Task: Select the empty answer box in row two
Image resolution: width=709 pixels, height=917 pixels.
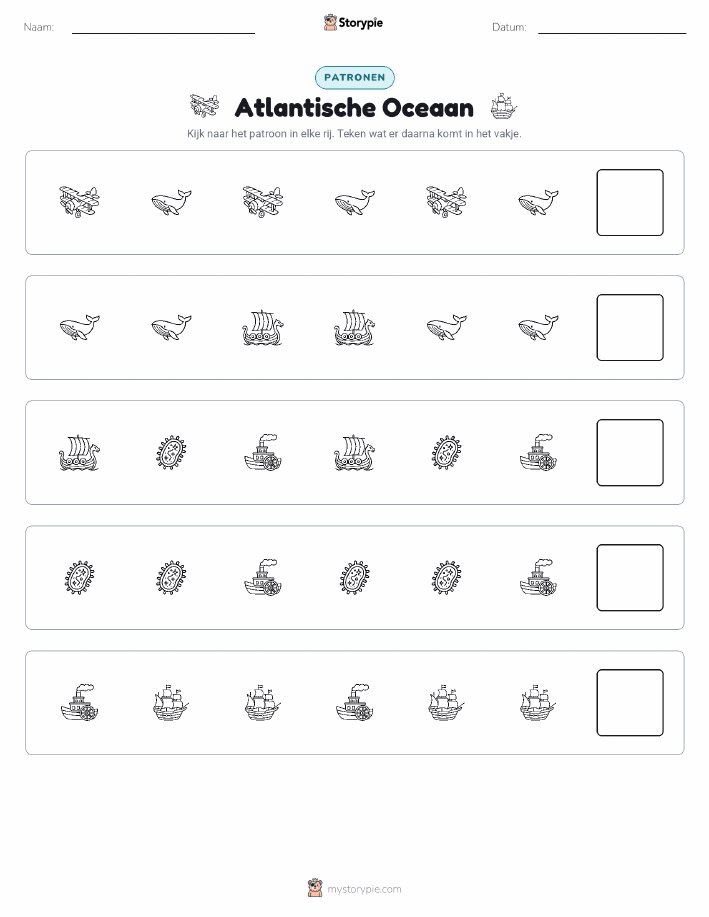Action: point(630,328)
